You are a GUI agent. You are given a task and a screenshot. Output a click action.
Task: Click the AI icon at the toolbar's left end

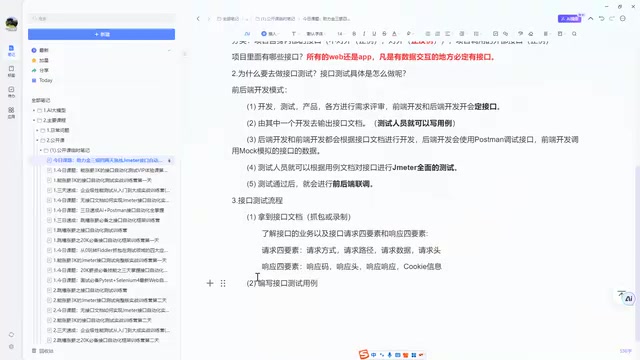tap(247, 34)
